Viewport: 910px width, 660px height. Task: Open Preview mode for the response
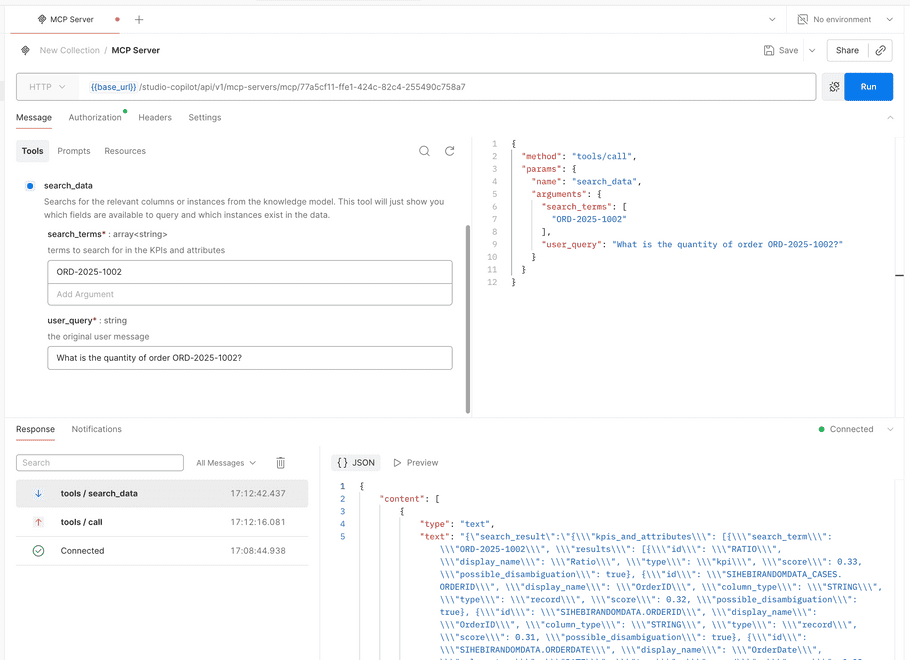tap(414, 462)
